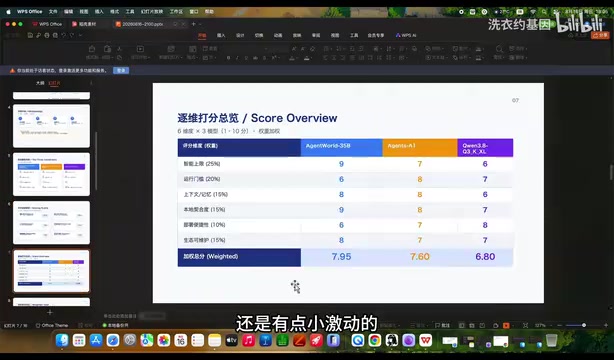Click the 加权总分 (Weighted) row label
Screen dimensions: 614x360
pos(239,257)
